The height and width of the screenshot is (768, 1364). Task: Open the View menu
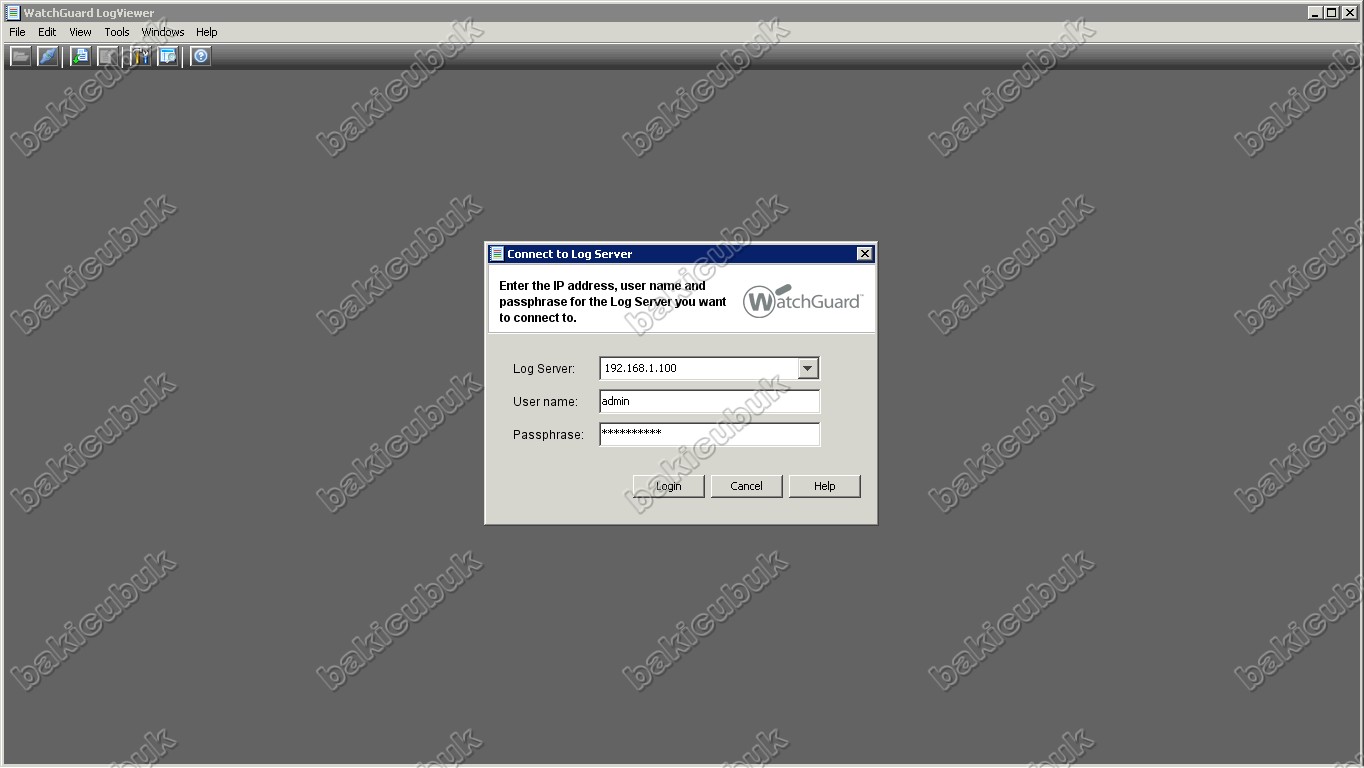pos(80,32)
